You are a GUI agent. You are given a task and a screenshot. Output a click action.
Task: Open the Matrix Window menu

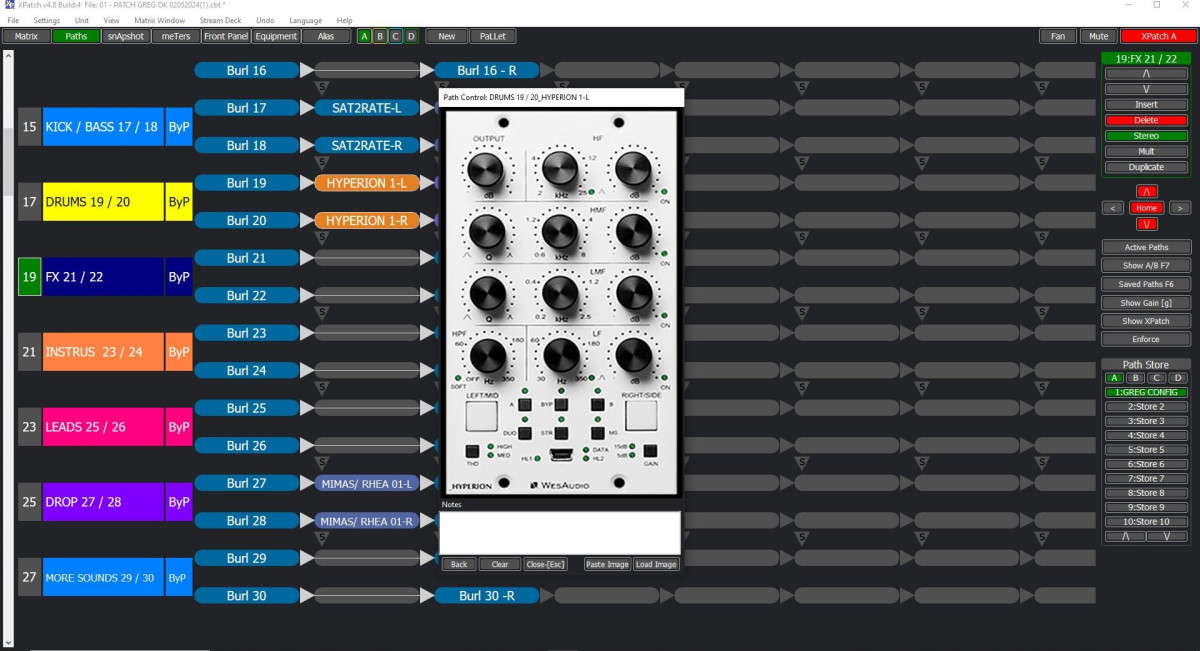[x=159, y=20]
